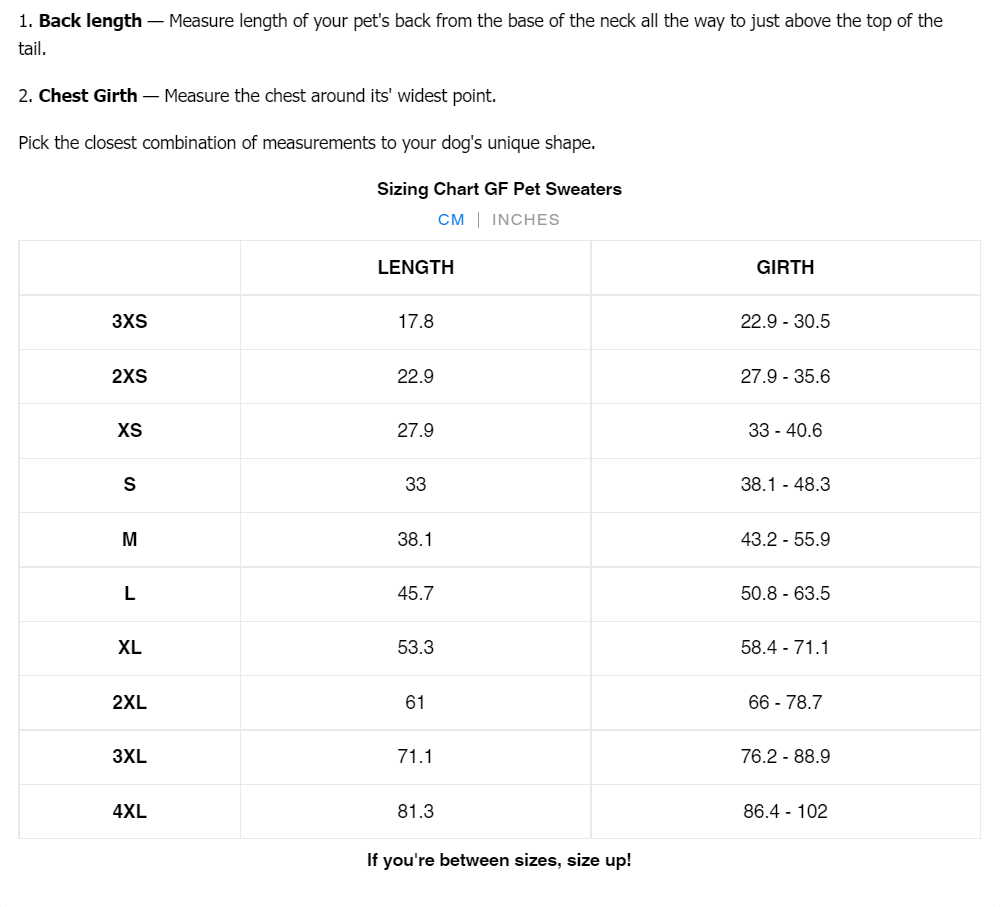Click the GIRTH column header
Screen dimensions: 1000x907
[785, 267]
